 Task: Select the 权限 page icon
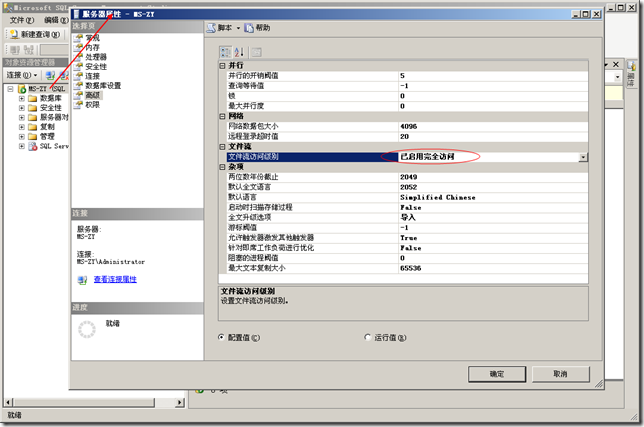point(78,105)
